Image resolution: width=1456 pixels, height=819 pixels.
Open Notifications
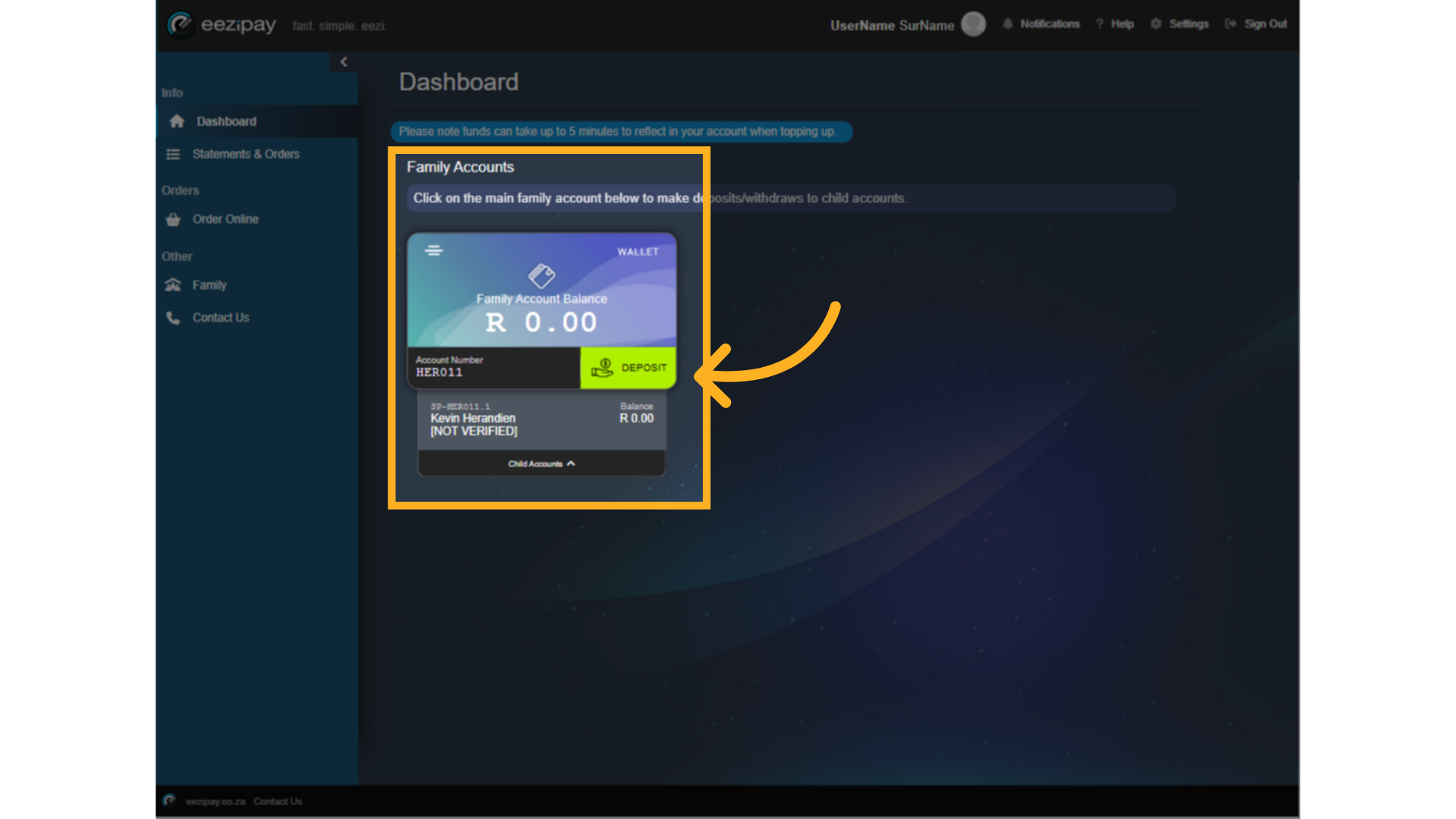tap(1040, 24)
